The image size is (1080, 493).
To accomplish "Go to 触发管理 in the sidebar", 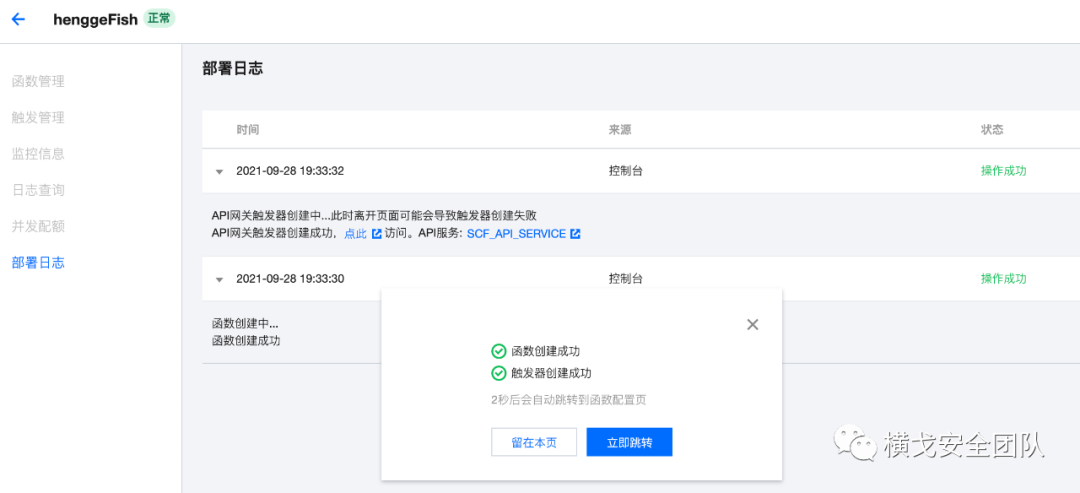I will (x=38, y=117).
